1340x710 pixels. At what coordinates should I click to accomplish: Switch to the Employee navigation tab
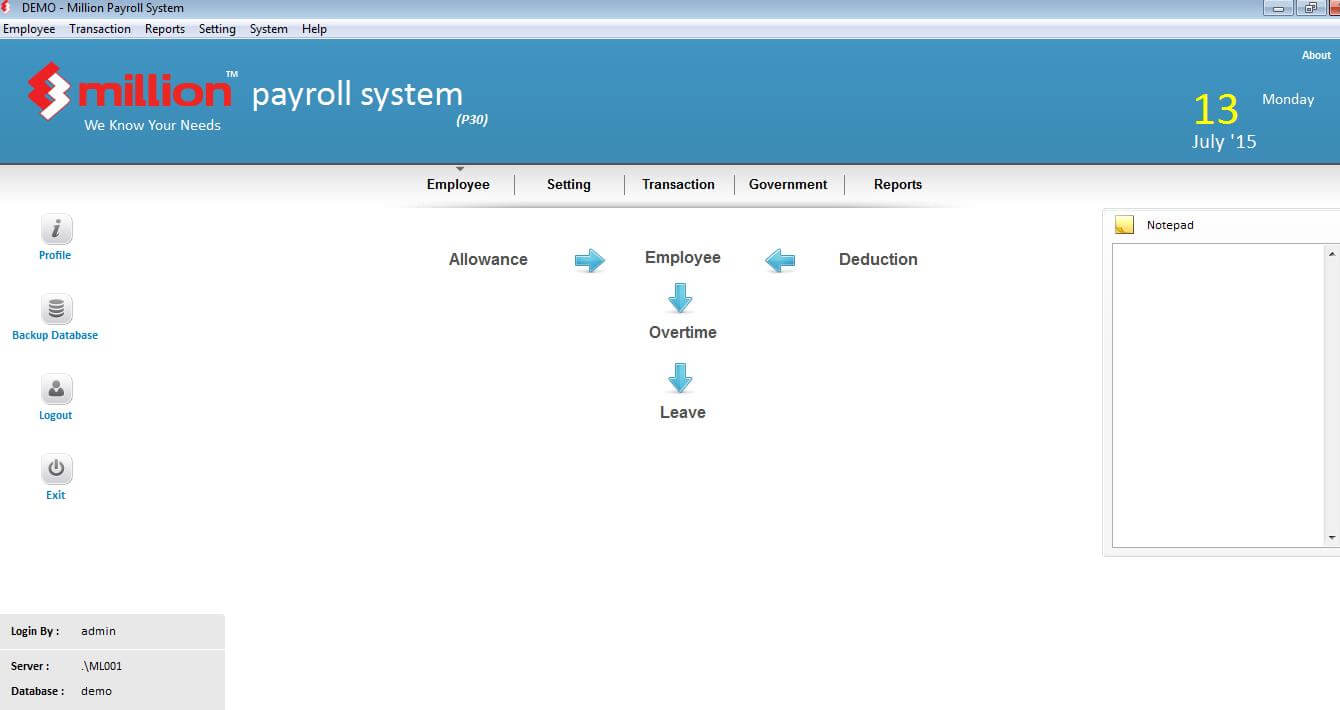point(458,184)
